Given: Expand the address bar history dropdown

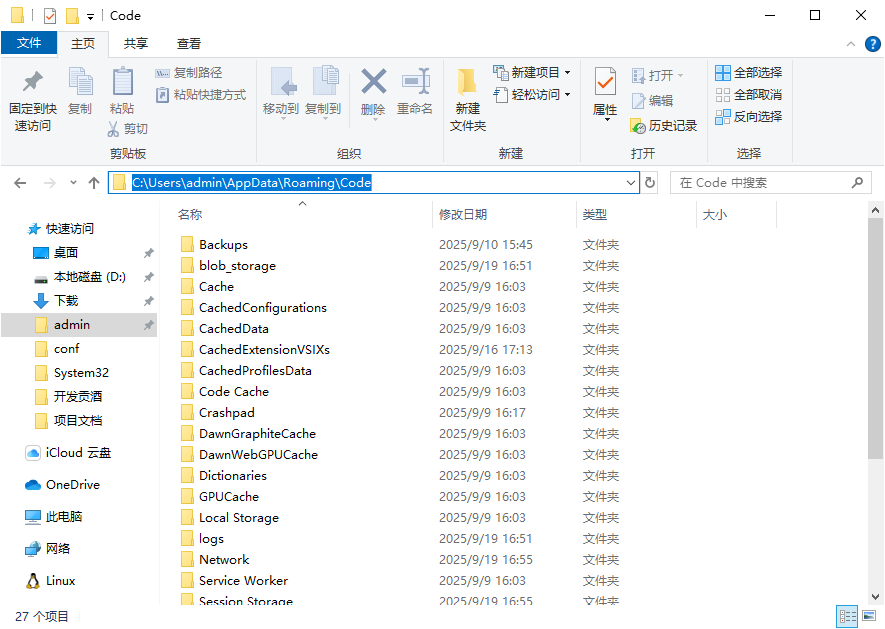Looking at the screenshot, I should tap(630, 183).
